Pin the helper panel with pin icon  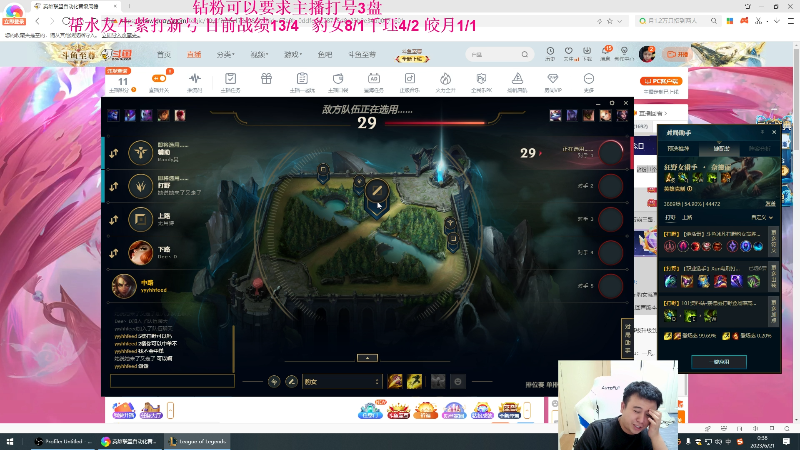pyautogui.click(x=763, y=132)
